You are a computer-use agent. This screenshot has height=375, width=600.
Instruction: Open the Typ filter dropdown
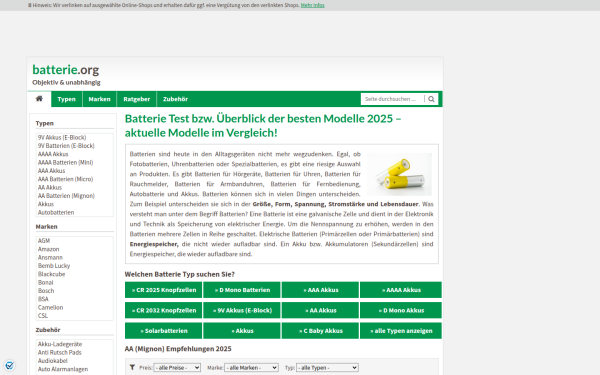click(x=327, y=368)
